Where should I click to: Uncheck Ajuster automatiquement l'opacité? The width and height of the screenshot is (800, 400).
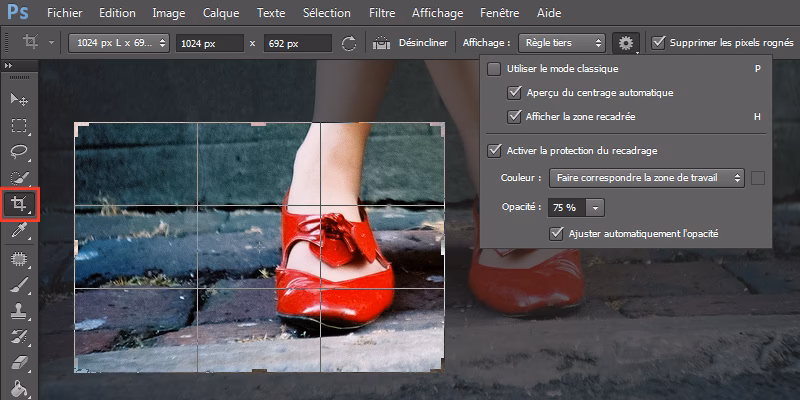pos(556,234)
